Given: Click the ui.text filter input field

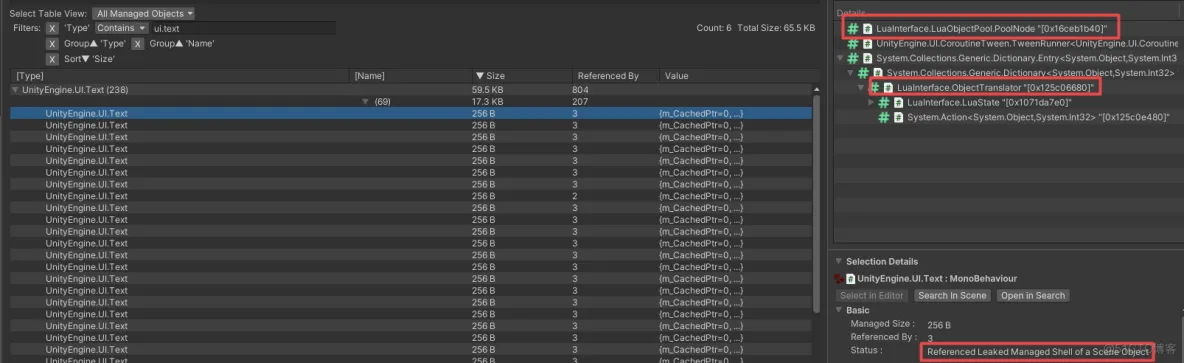Looking at the screenshot, I should (244, 28).
